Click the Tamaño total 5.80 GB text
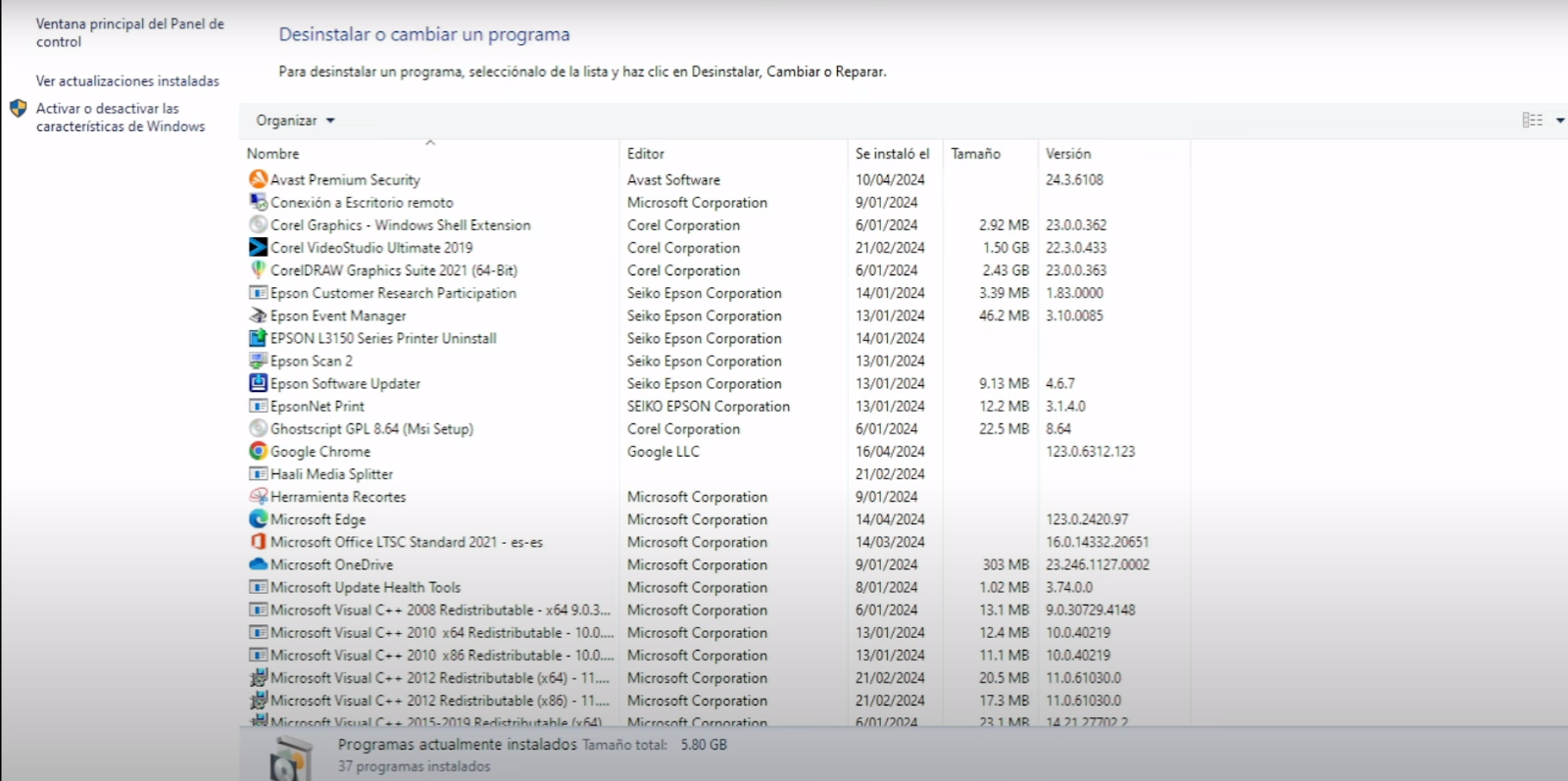The image size is (1568, 781). tap(655, 745)
